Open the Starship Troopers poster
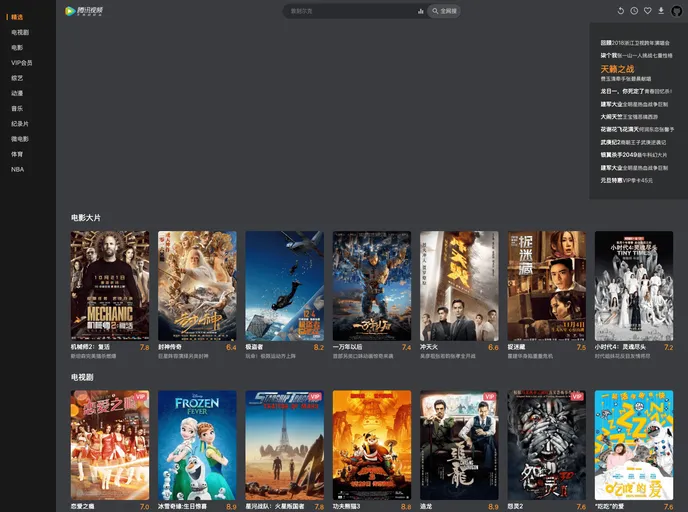688x512 pixels. pos(284,445)
